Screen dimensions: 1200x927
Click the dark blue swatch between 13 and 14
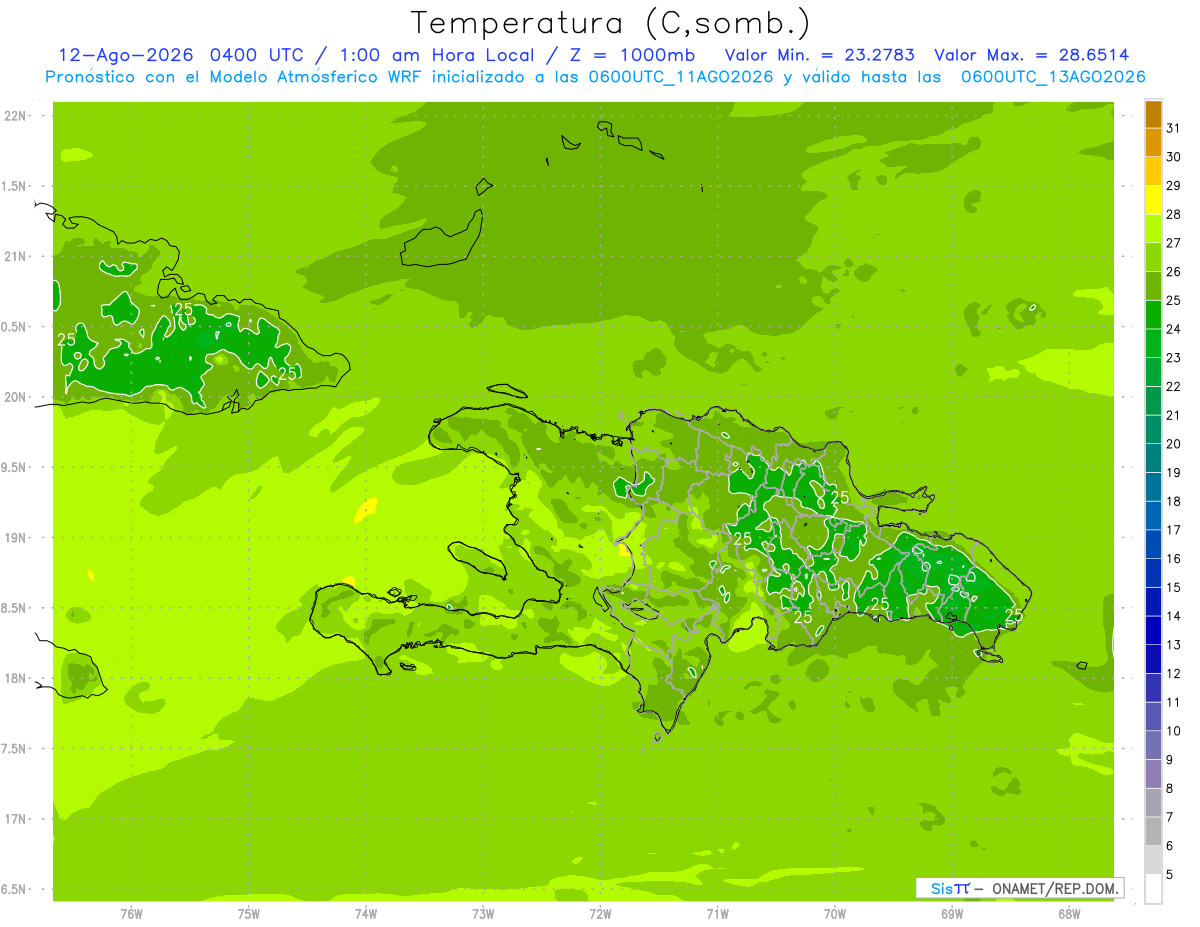[1153, 630]
